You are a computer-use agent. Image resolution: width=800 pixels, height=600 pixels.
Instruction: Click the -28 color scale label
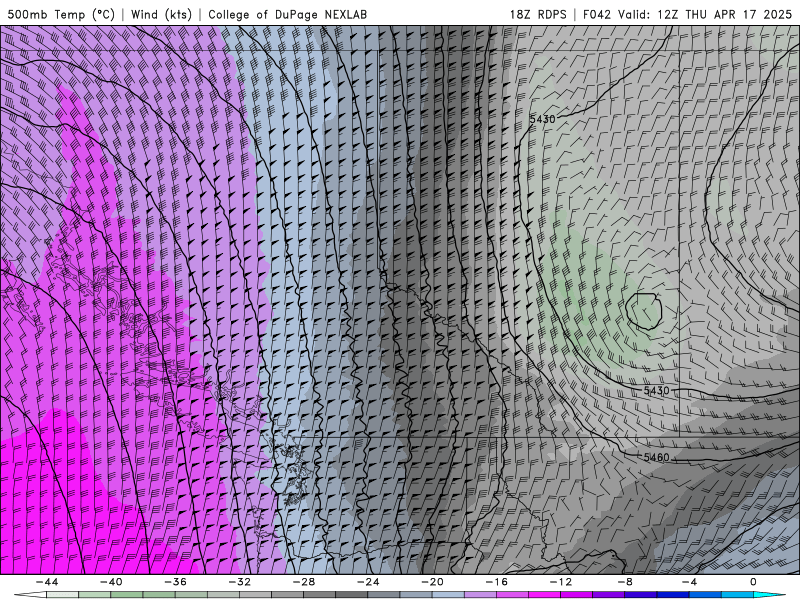click(x=304, y=582)
